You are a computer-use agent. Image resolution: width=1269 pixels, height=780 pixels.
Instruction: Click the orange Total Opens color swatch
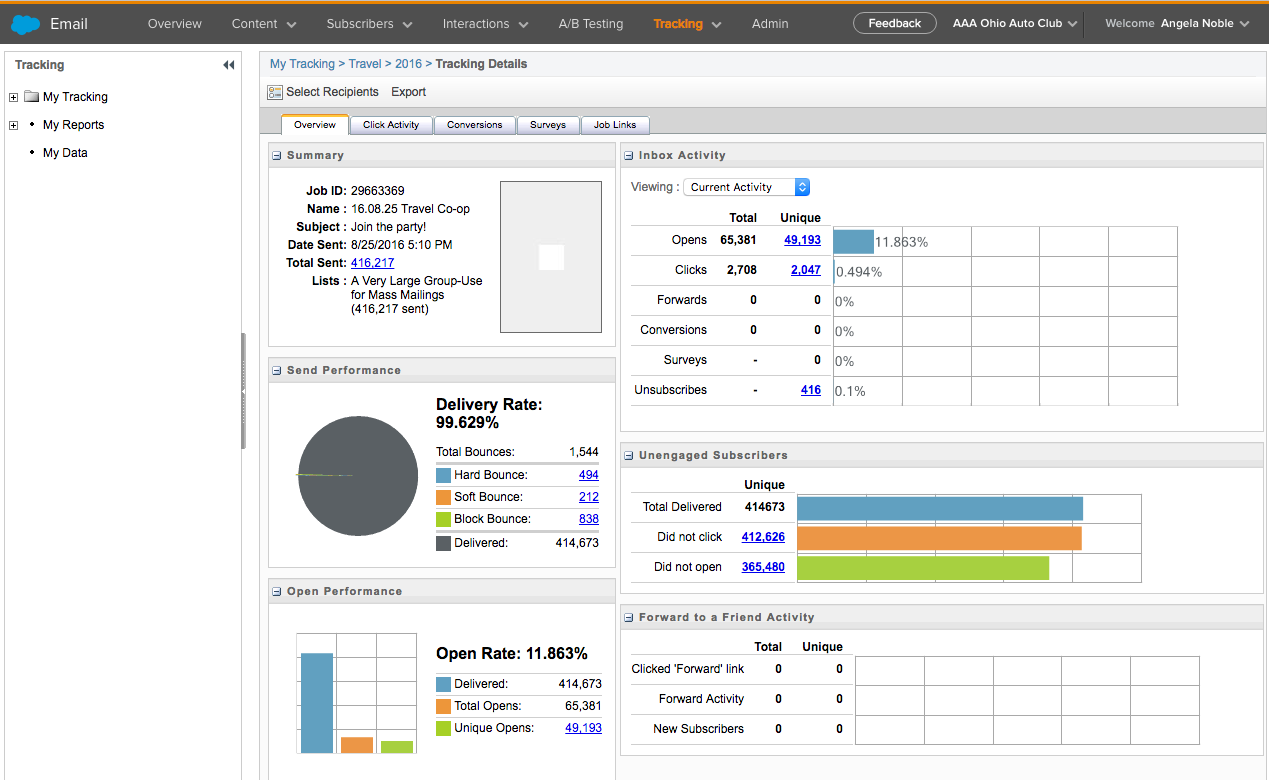[x=443, y=706]
